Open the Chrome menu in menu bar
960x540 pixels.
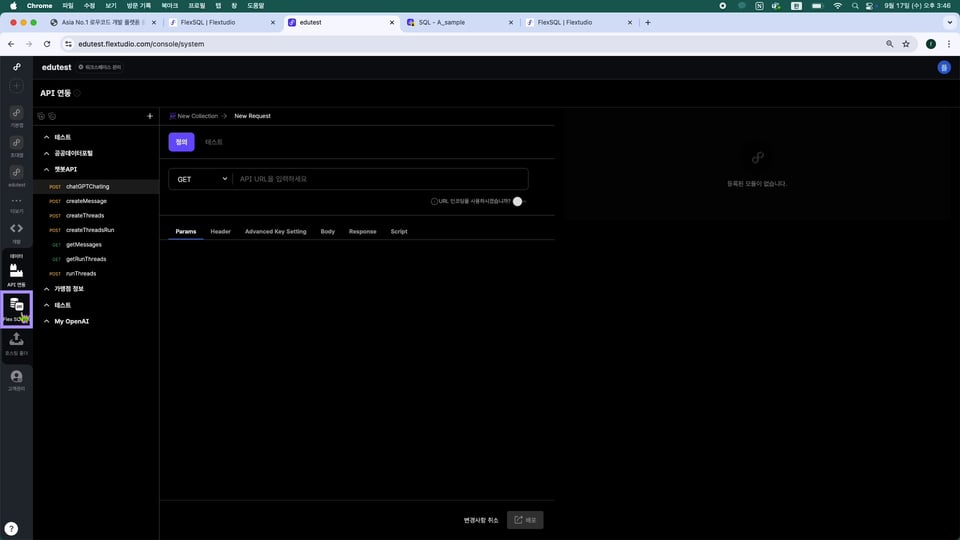[39, 6]
